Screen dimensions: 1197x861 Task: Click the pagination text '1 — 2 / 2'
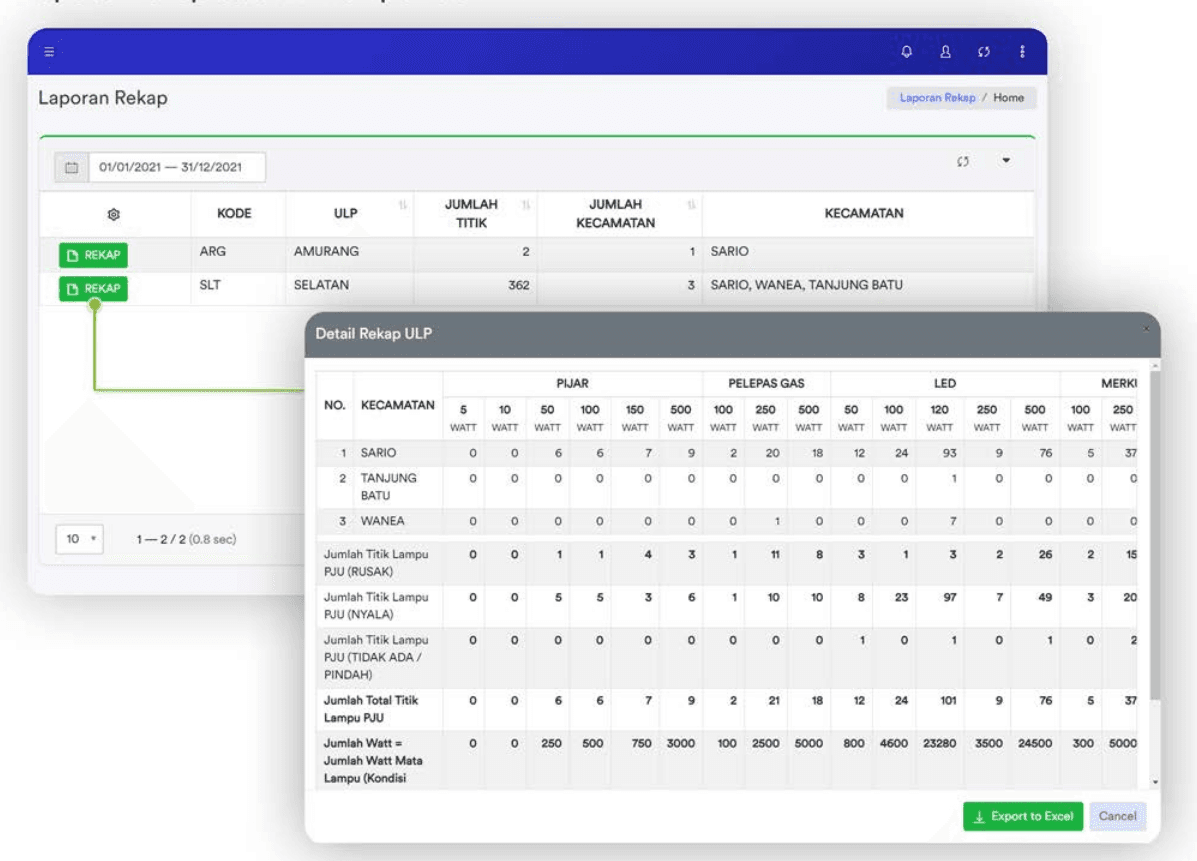point(161,539)
